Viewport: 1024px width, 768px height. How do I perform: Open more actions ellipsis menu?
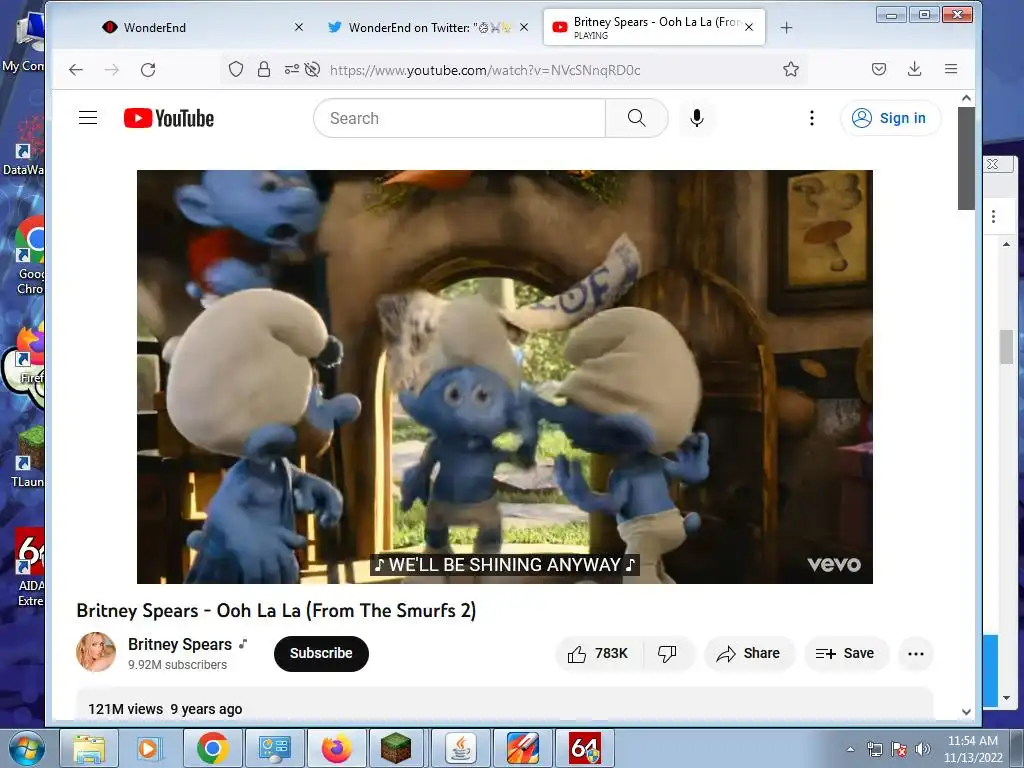point(916,654)
